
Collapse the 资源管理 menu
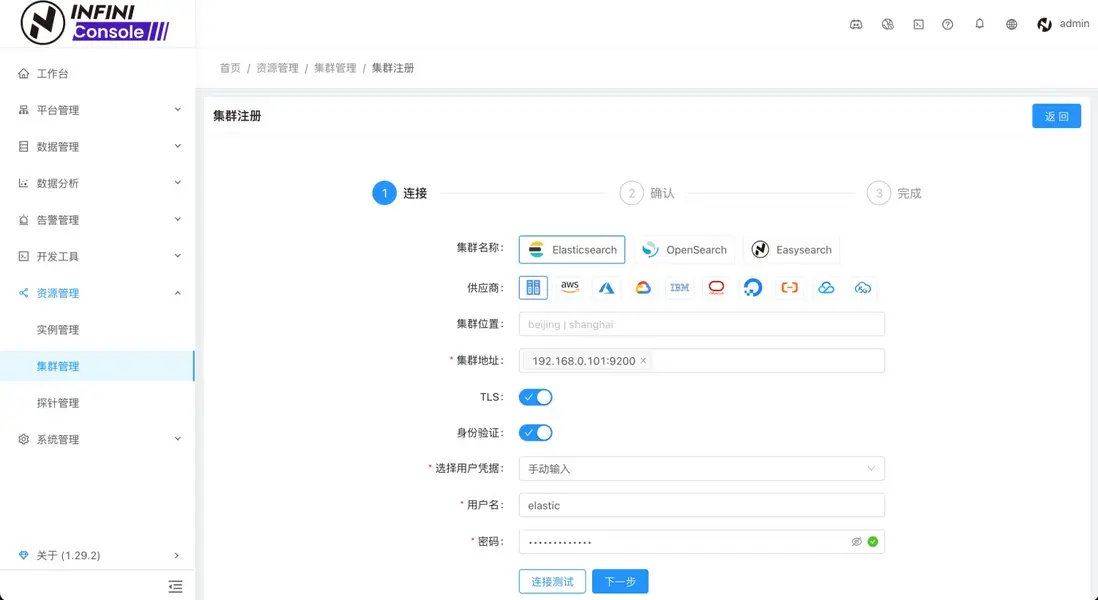tap(97, 293)
